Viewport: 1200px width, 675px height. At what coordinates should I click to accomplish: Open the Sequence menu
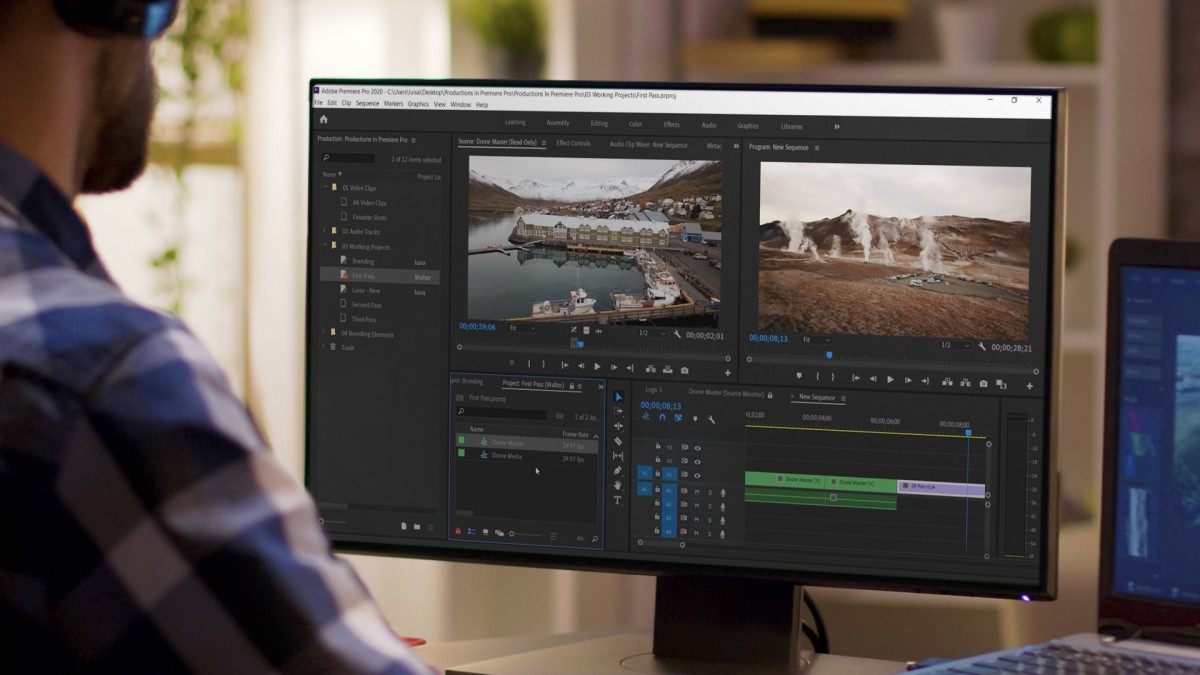tap(367, 104)
